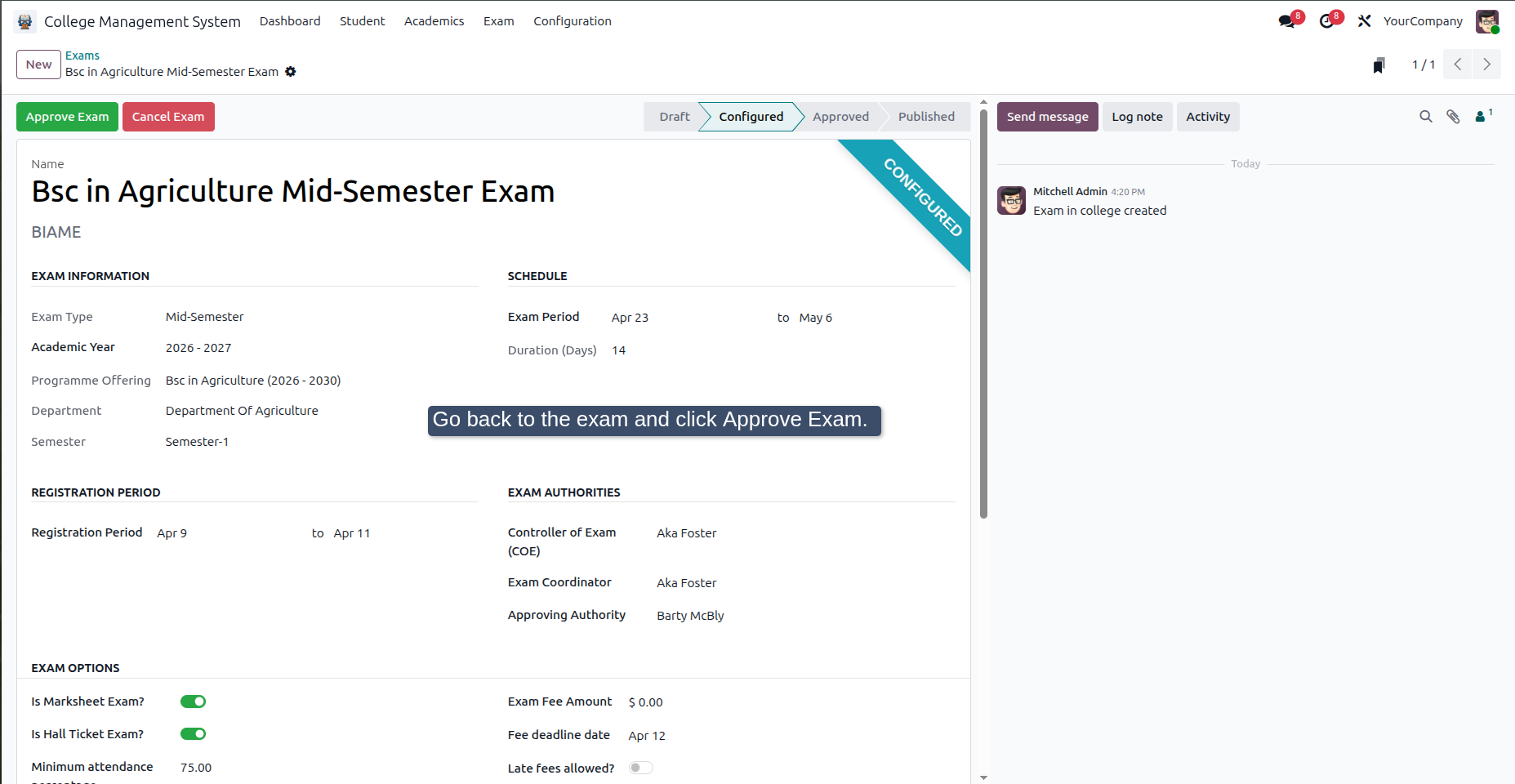This screenshot has height=784, width=1515.
Task: Enable the Late fees allowed switch
Action: (x=641, y=768)
